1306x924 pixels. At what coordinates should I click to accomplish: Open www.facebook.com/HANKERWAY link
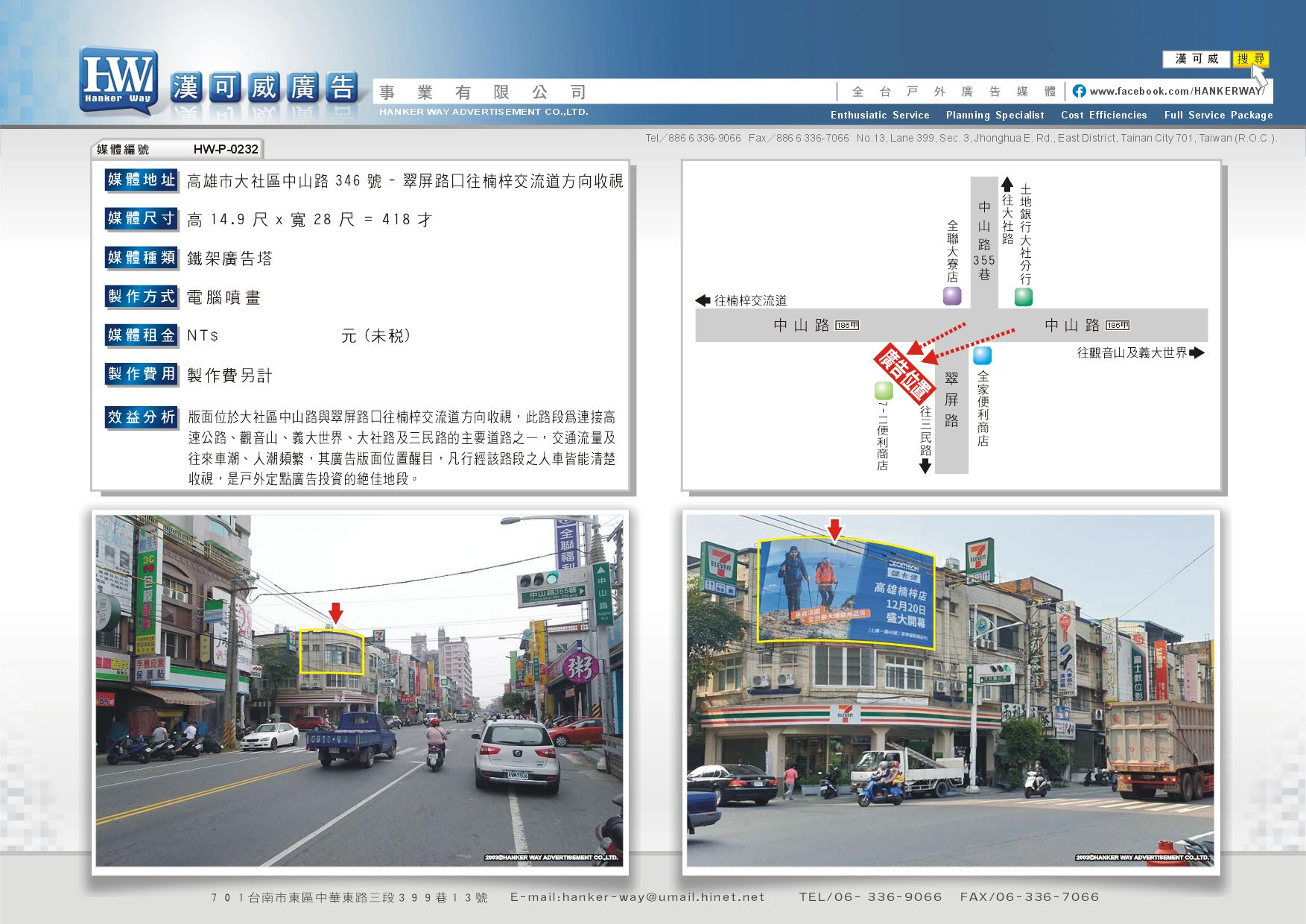1177,91
